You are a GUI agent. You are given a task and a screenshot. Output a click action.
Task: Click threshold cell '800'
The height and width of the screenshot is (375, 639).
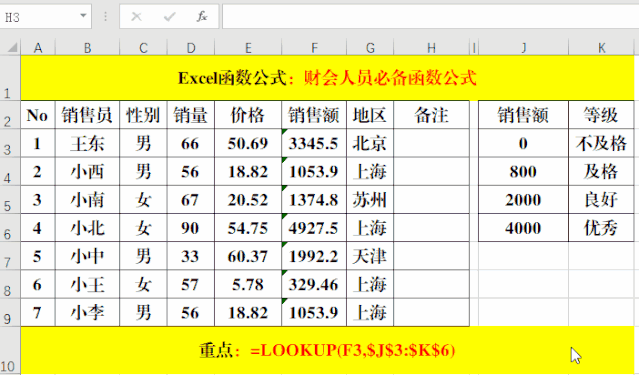[523, 171]
